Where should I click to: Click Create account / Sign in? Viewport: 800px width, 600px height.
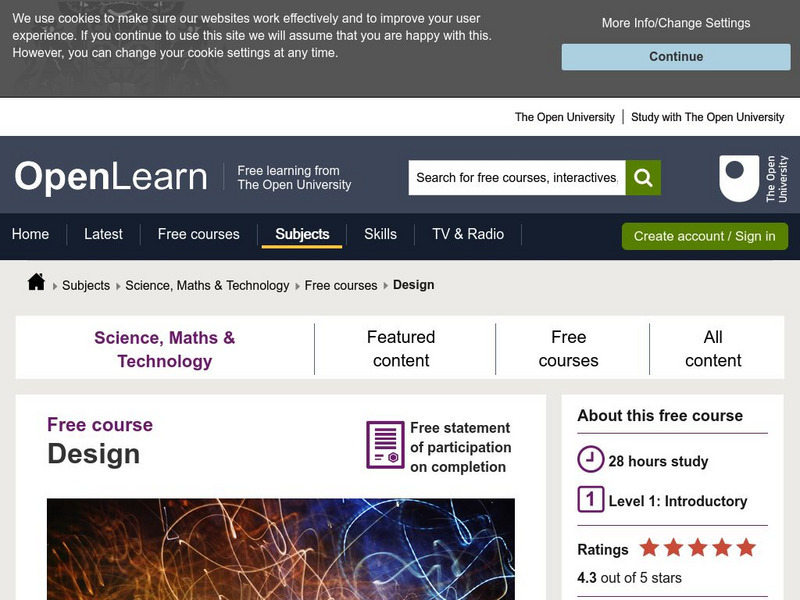[x=704, y=236]
